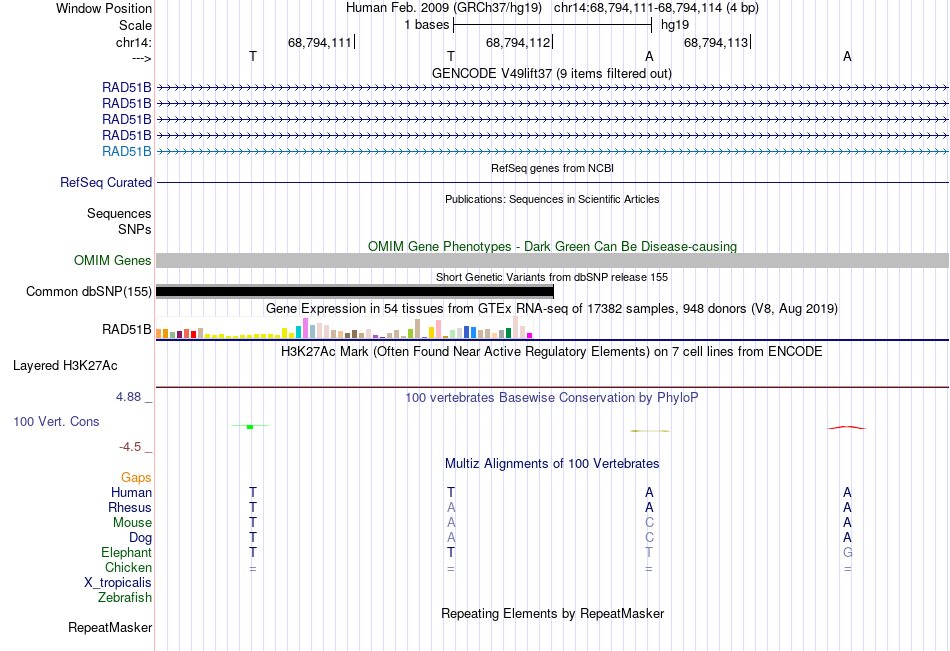950x651 pixels.
Task: Click the ---> strand direction arrow
Action: coord(142,58)
